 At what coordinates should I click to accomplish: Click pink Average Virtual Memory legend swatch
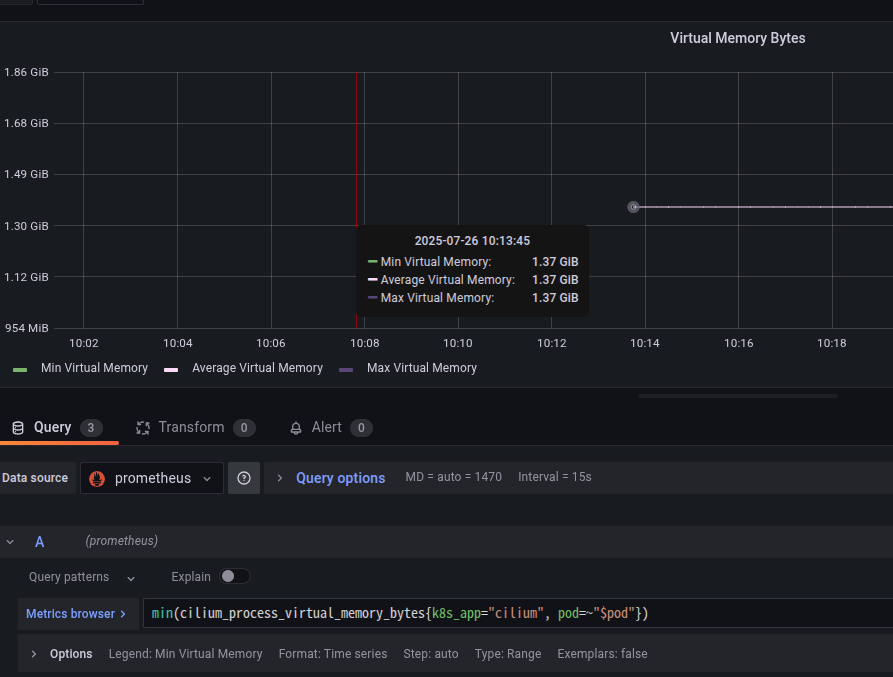[x=171, y=370]
